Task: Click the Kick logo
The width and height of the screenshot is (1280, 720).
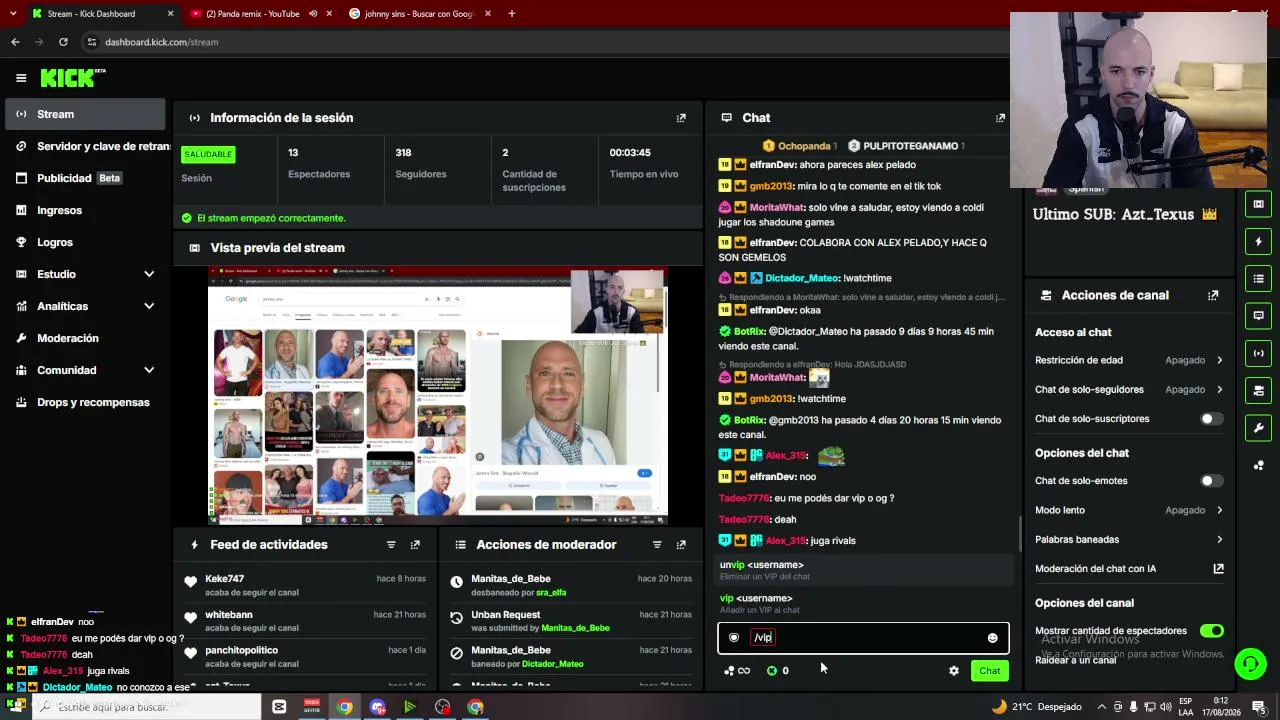Action: click(73, 78)
